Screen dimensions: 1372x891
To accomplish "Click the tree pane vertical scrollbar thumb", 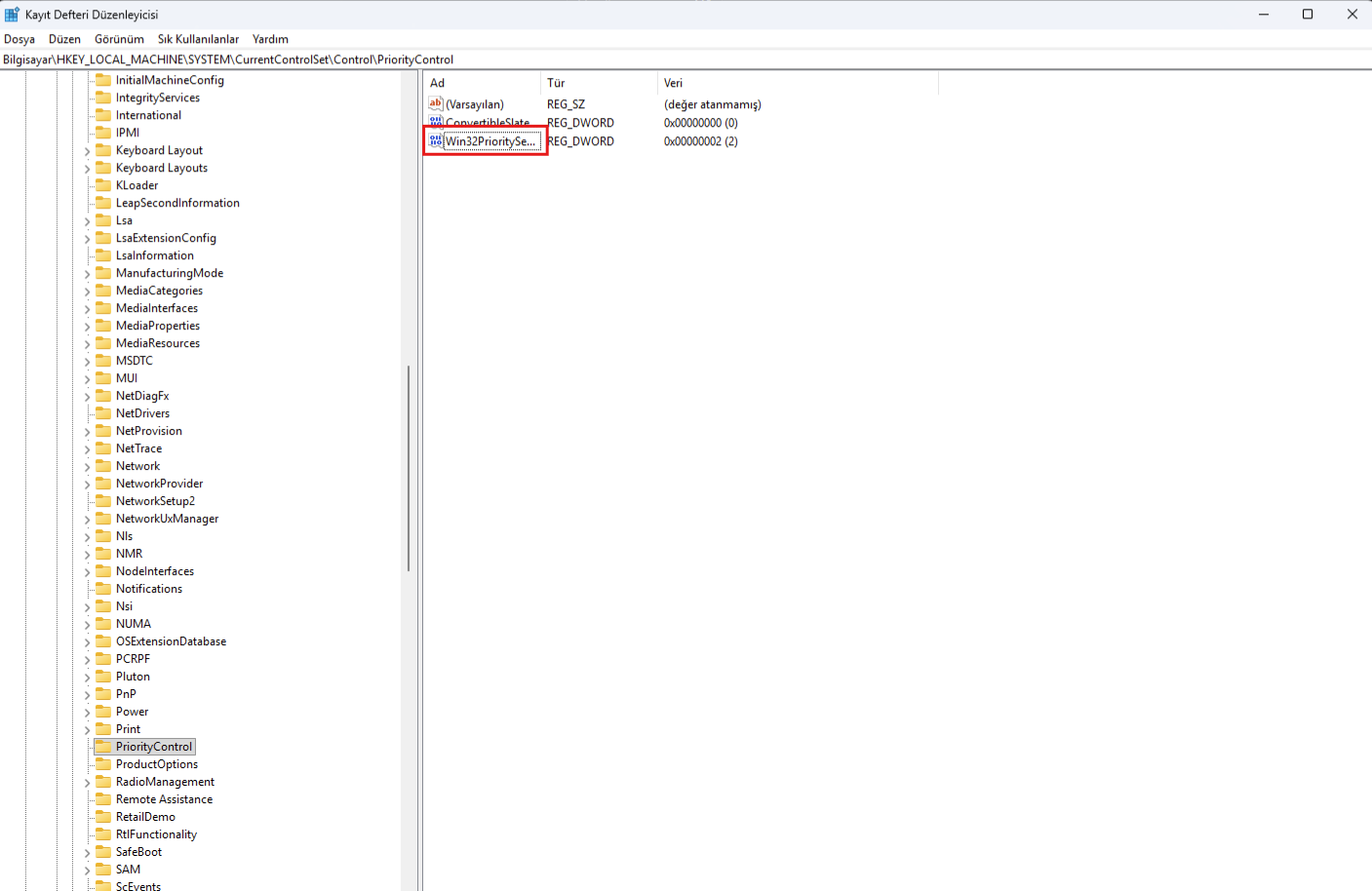I will (x=409, y=468).
